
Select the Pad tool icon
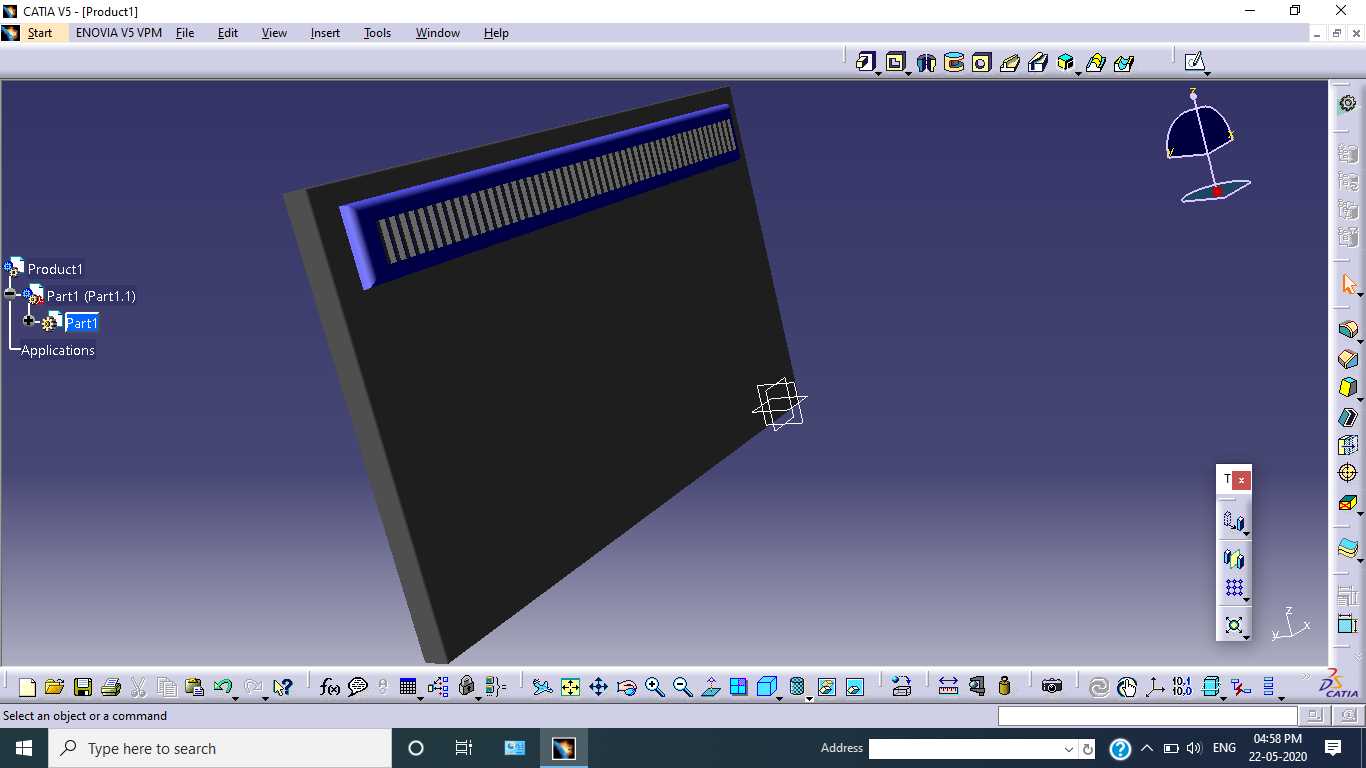click(x=865, y=62)
